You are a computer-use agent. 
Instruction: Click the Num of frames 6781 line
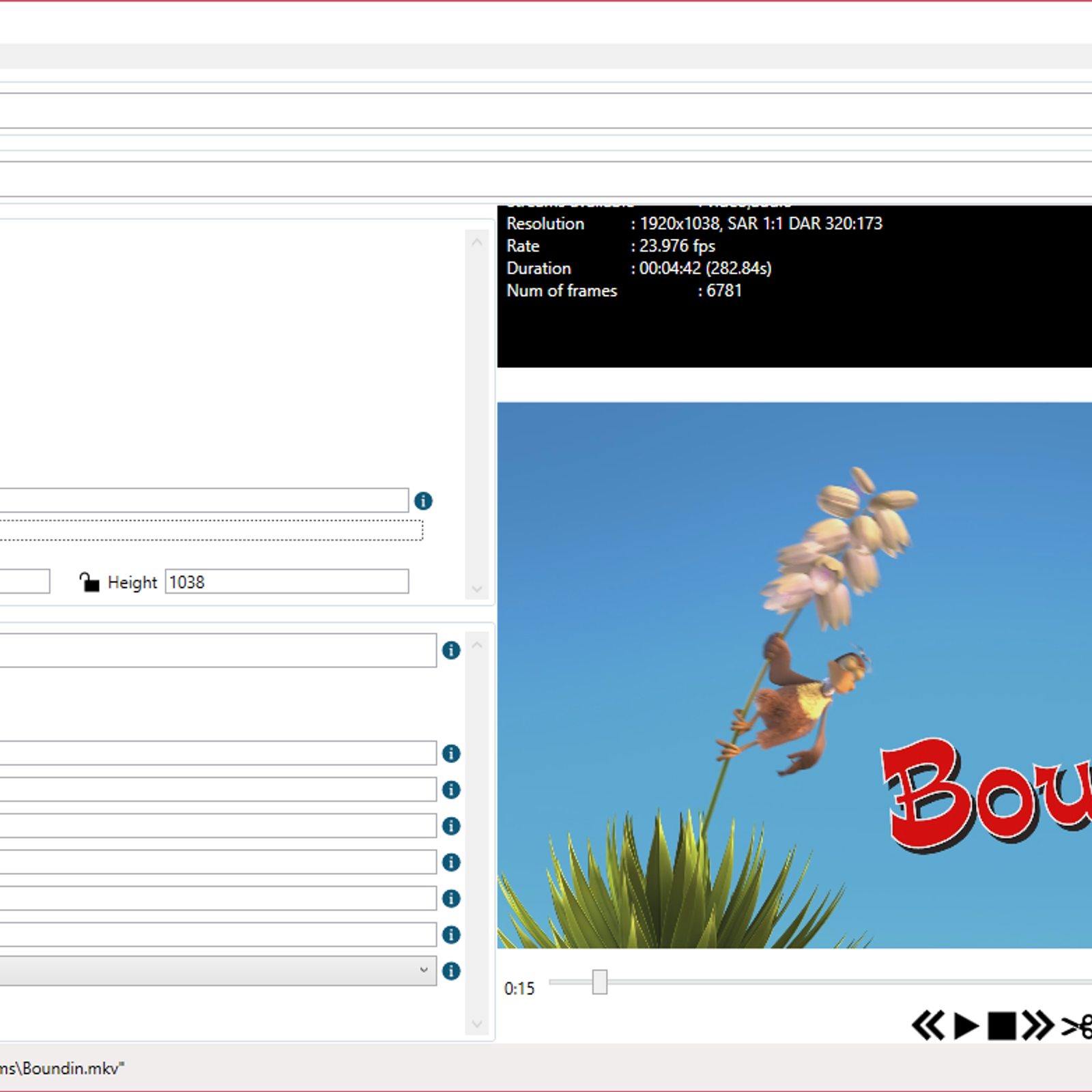coord(624,291)
